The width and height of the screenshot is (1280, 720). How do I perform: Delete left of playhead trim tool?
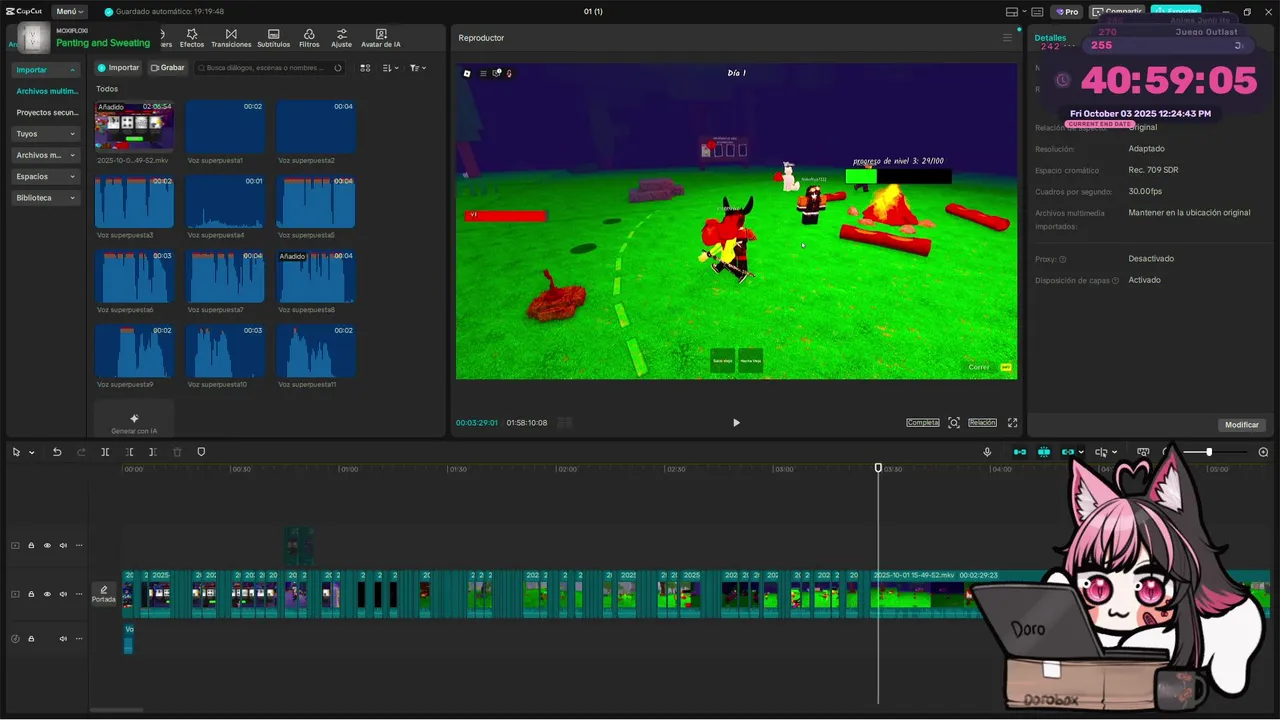129,452
